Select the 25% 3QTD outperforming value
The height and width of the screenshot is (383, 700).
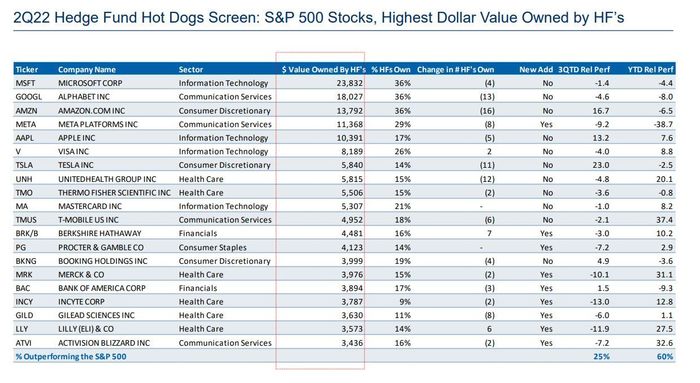tap(601, 357)
